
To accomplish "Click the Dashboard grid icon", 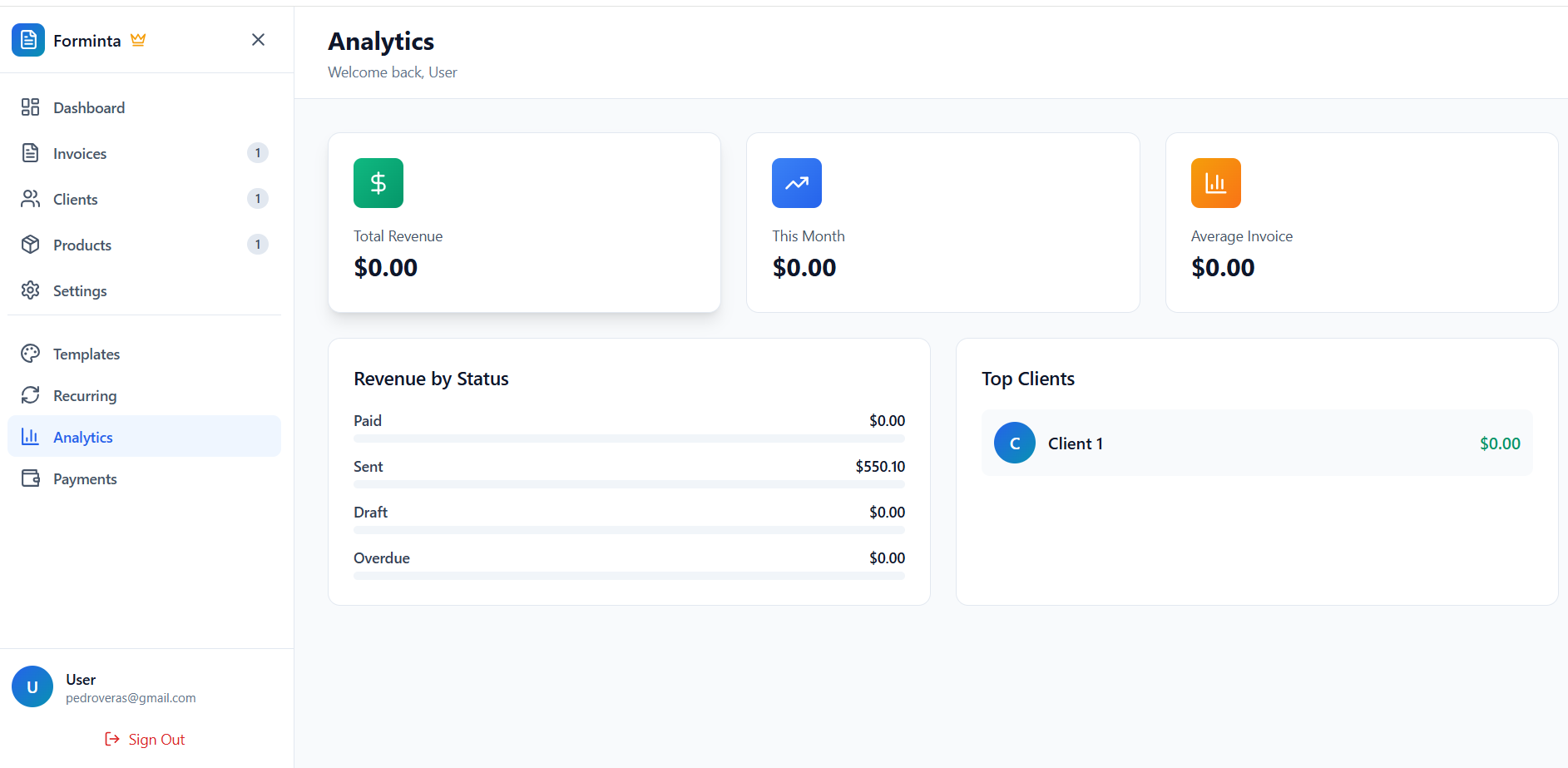I will pyautogui.click(x=31, y=107).
